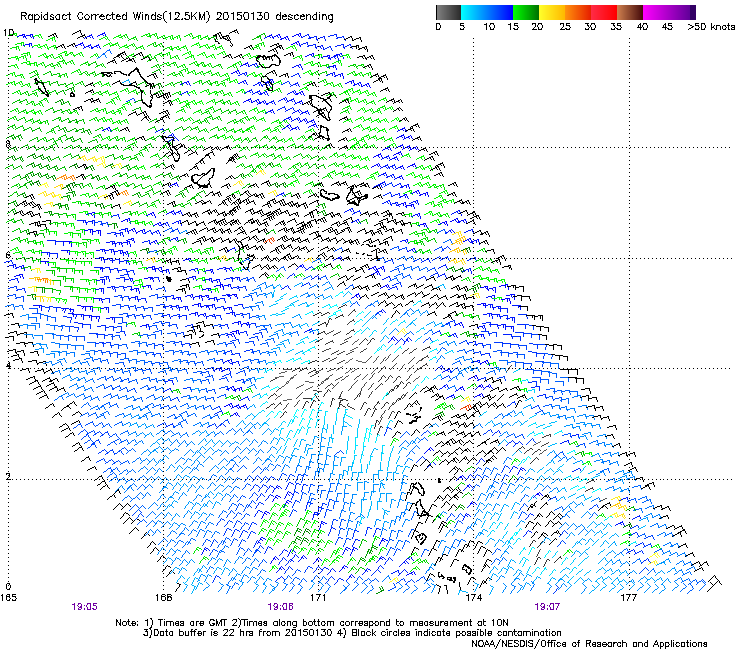
Task: Click the longitude label '165'
Action: point(8,598)
